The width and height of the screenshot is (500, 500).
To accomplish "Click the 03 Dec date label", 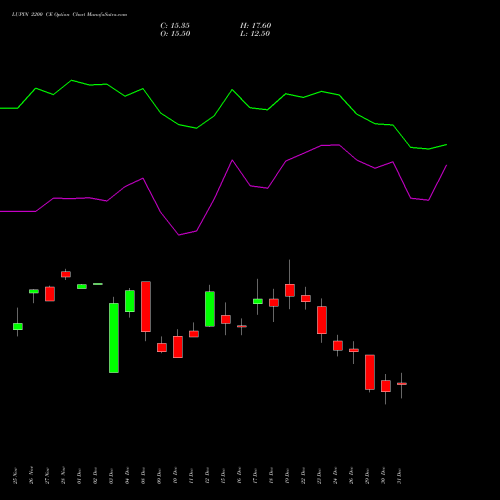I will click(111, 476).
